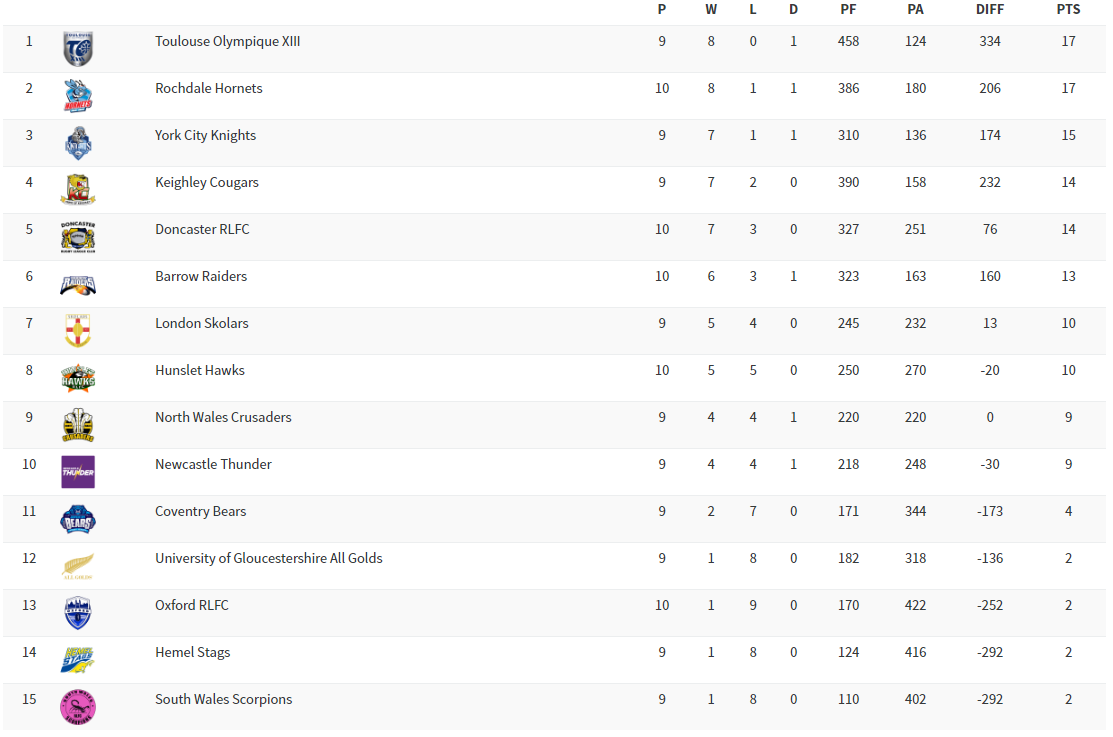The image size is (1113, 737).
Task: Click the Toulouse Olympique XIII club crest
Action: [77, 48]
